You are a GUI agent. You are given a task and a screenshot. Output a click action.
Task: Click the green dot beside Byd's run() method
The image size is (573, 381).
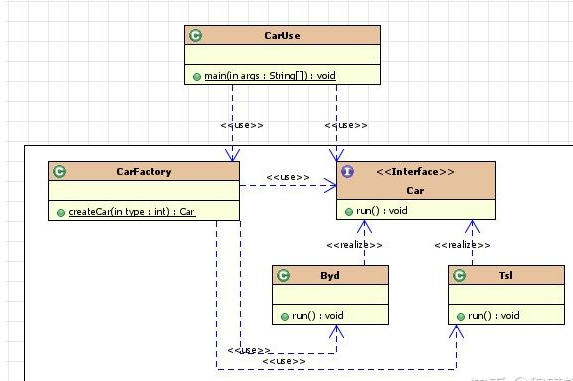tap(285, 317)
